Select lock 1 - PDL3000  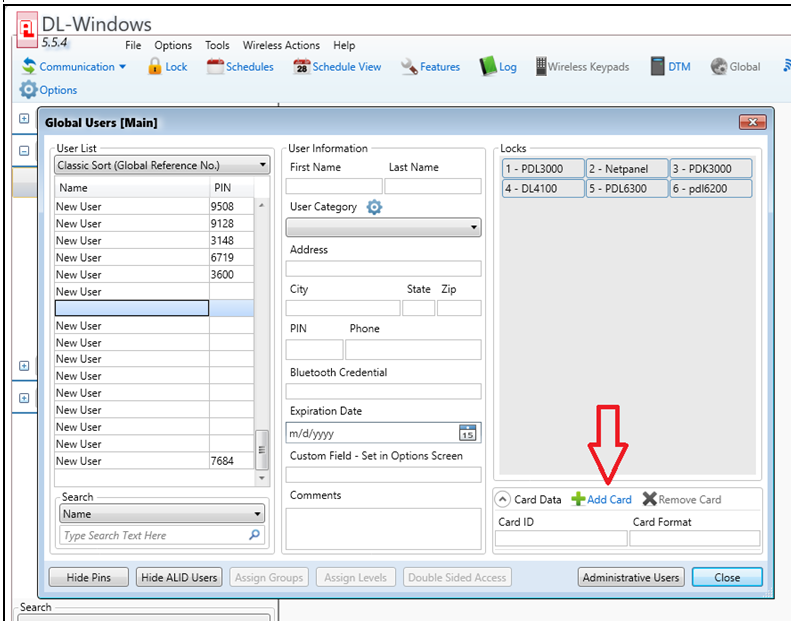[x=543, y=168]
